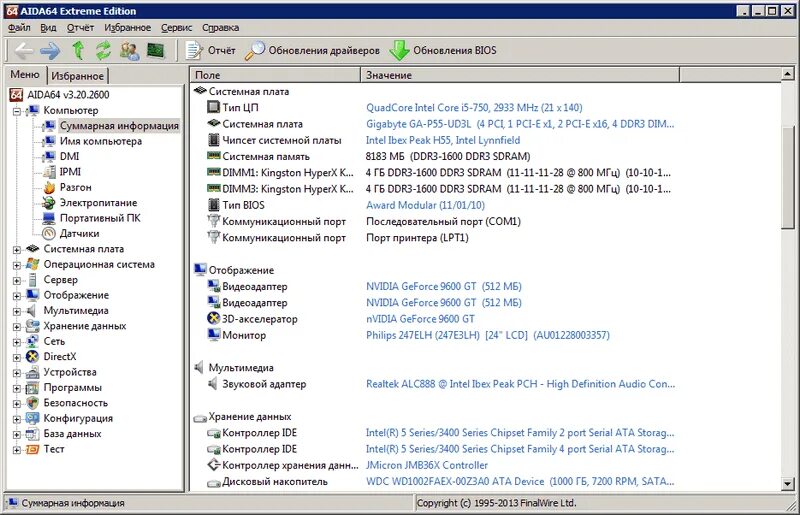800x515 pixels.
Task: Open the Отчёт menu
Action: tap(80, 28)
